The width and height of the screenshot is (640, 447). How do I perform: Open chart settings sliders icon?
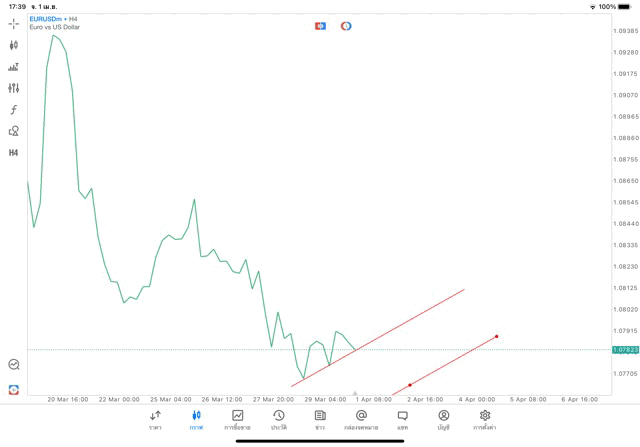pos(14,88)
